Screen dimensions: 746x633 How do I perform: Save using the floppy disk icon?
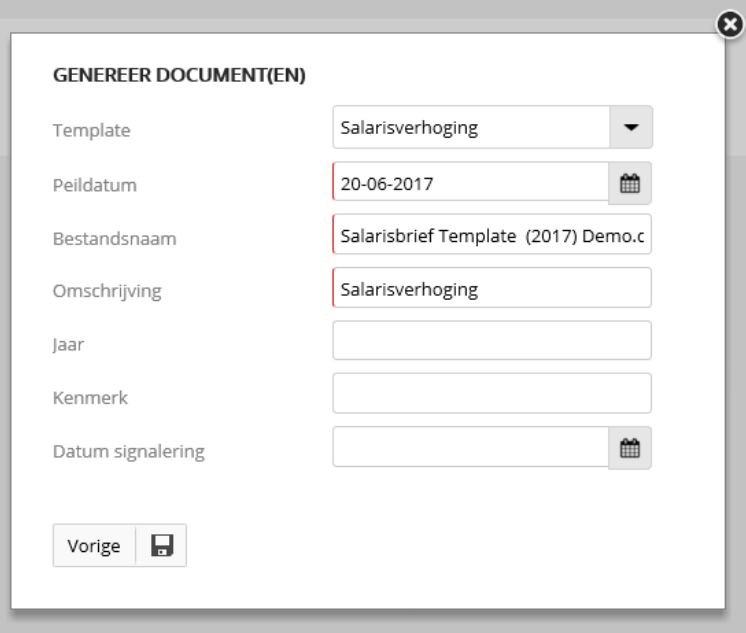(x=162, y=545)
